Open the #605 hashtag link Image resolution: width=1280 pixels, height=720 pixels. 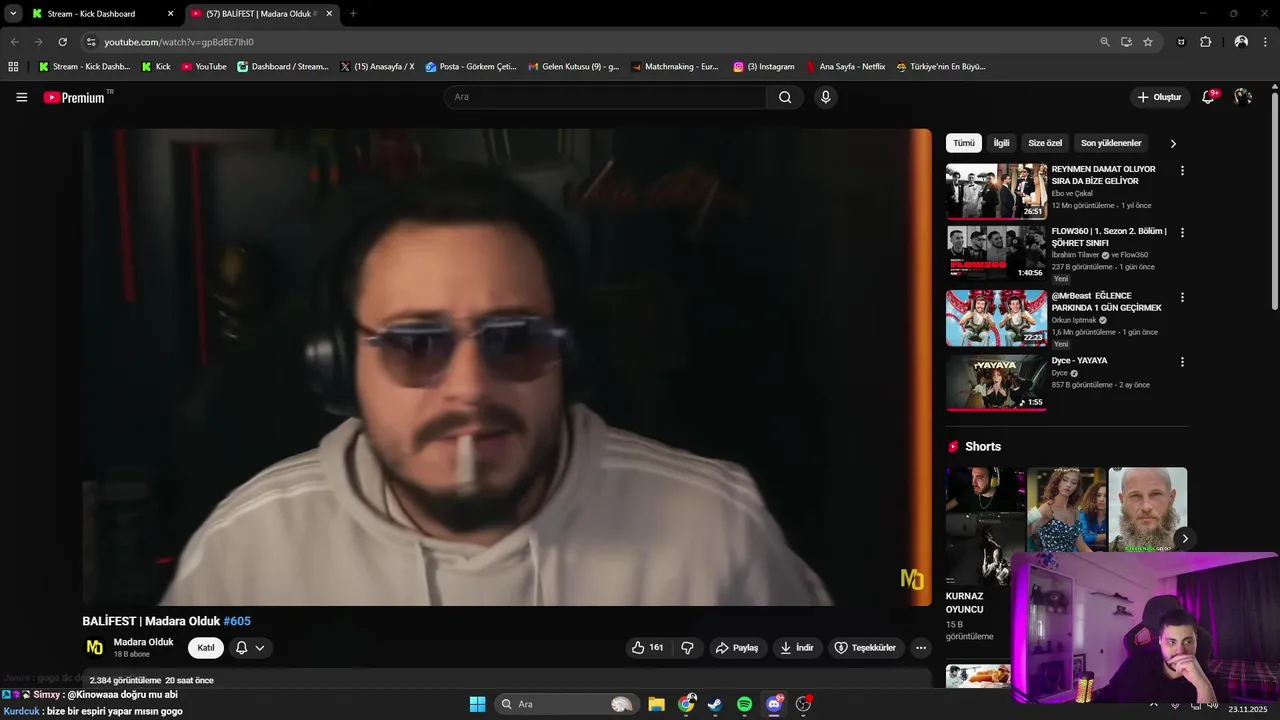237,621
